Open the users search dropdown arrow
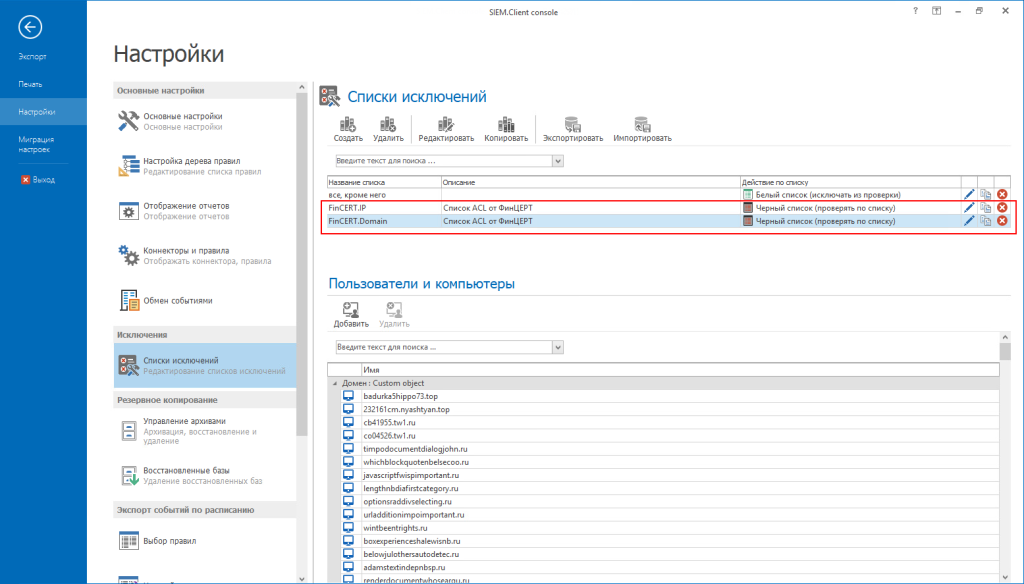 (x=557, y=347)
